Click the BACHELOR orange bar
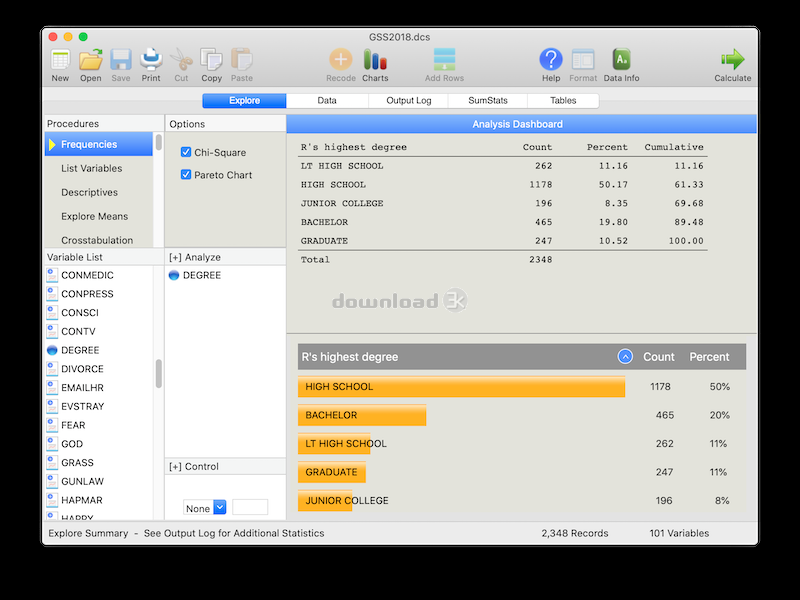Image resolution: width=800 pixels, height=600 pixels. click(x=362, y=415)
